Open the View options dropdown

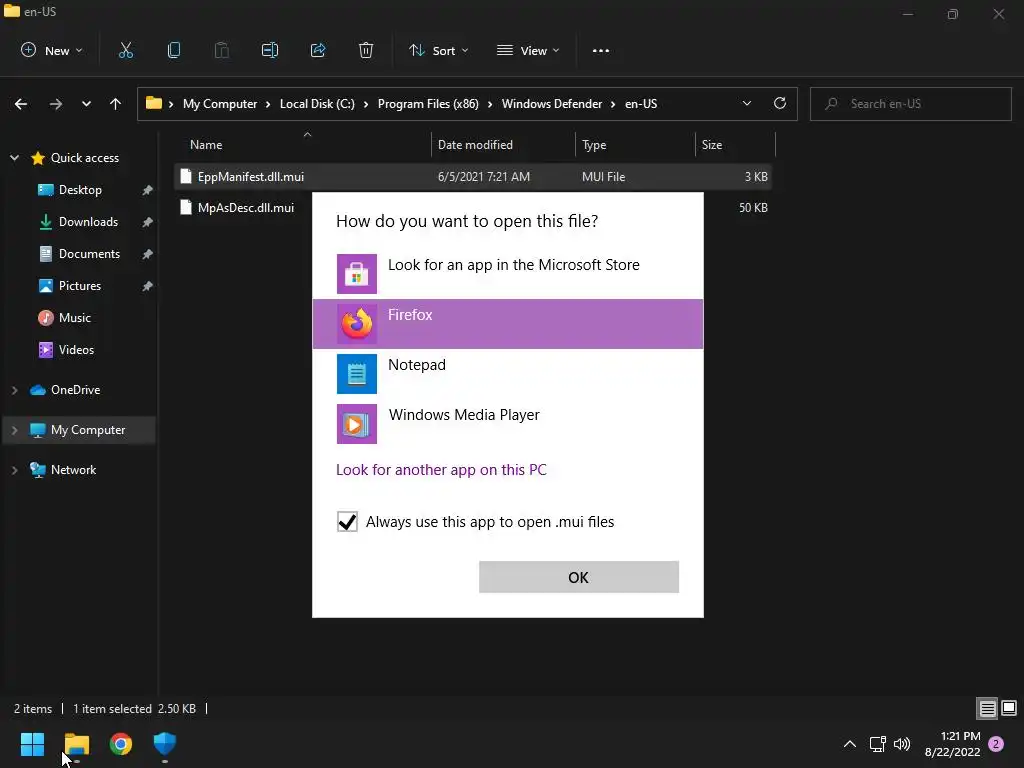tap(528, 50)
